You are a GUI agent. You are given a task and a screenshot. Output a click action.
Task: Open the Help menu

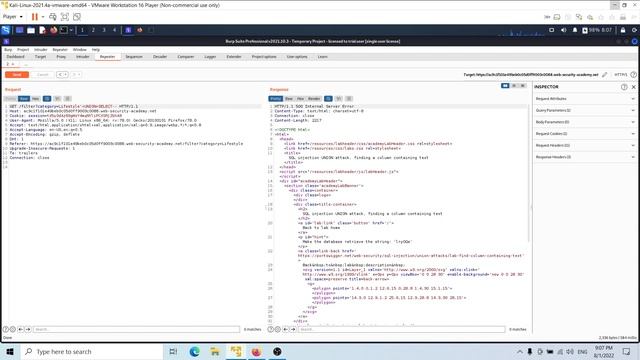coord(96,49)
